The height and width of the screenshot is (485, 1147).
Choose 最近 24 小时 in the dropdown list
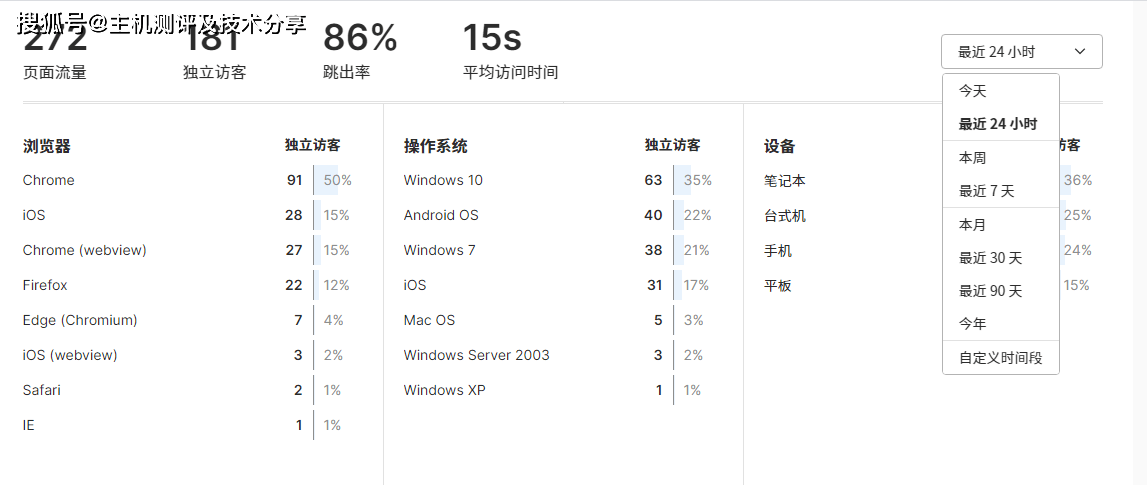coord(997,124)
